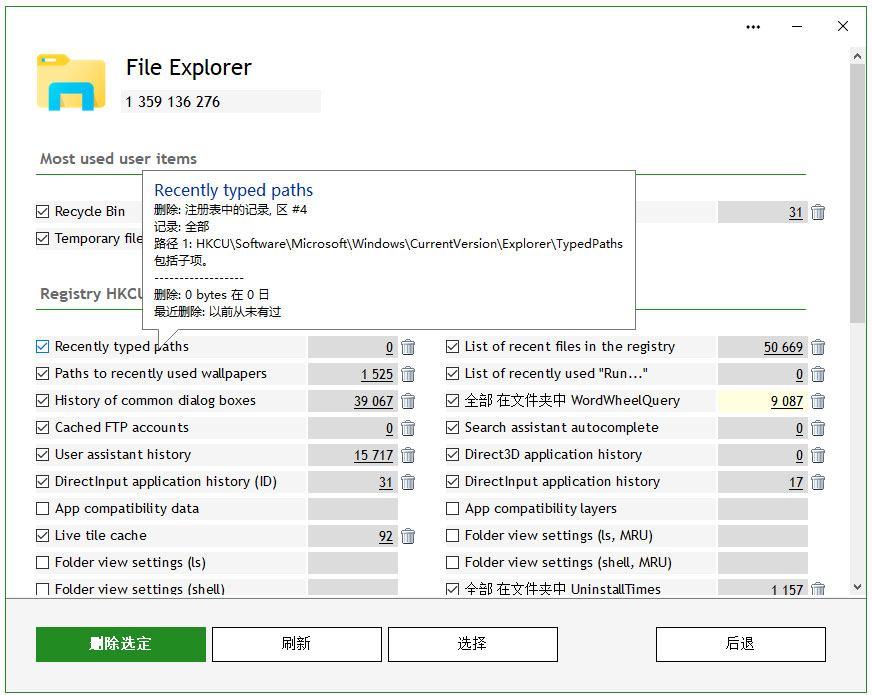872x695 pixels.
Task: Enable App compatibility data checkbox
Action: pyautogui.click(x=42, y=509)
